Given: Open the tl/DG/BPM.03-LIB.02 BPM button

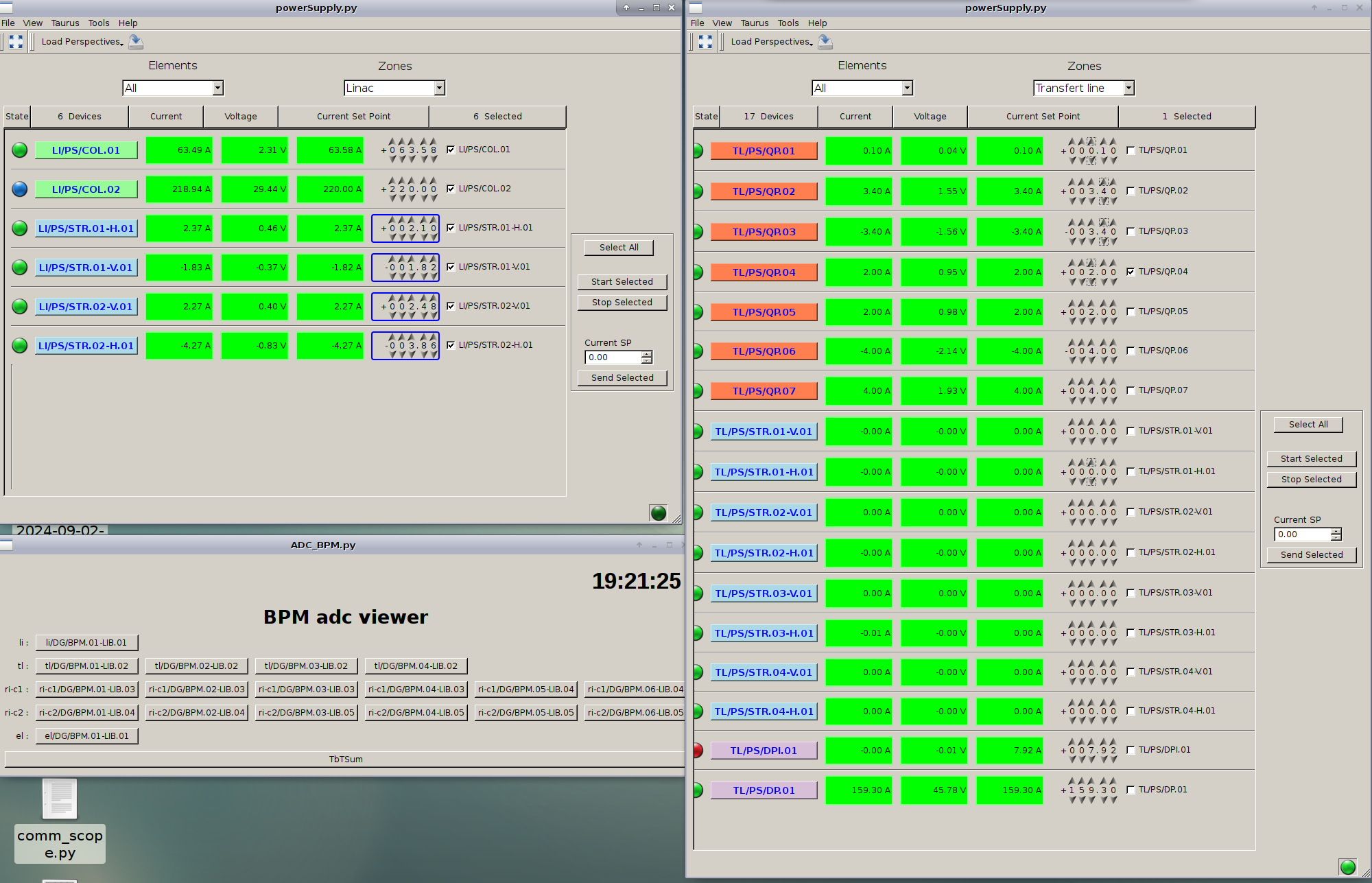Looking at the screenshot, I should click(x=306, y=666).
